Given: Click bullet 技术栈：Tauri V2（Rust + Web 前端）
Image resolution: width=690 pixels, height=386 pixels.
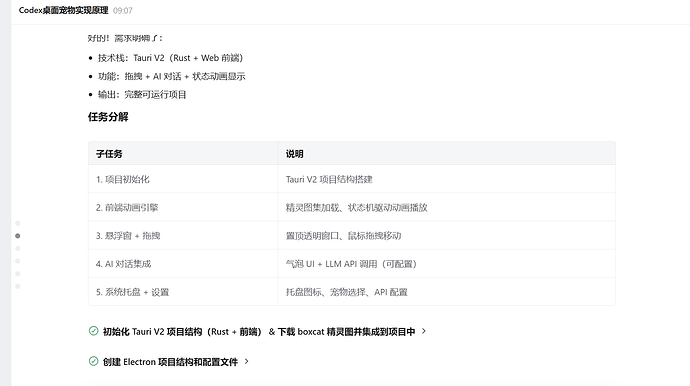Looking at the screenshot, I should pyautogui.click(x=170, y=58).
